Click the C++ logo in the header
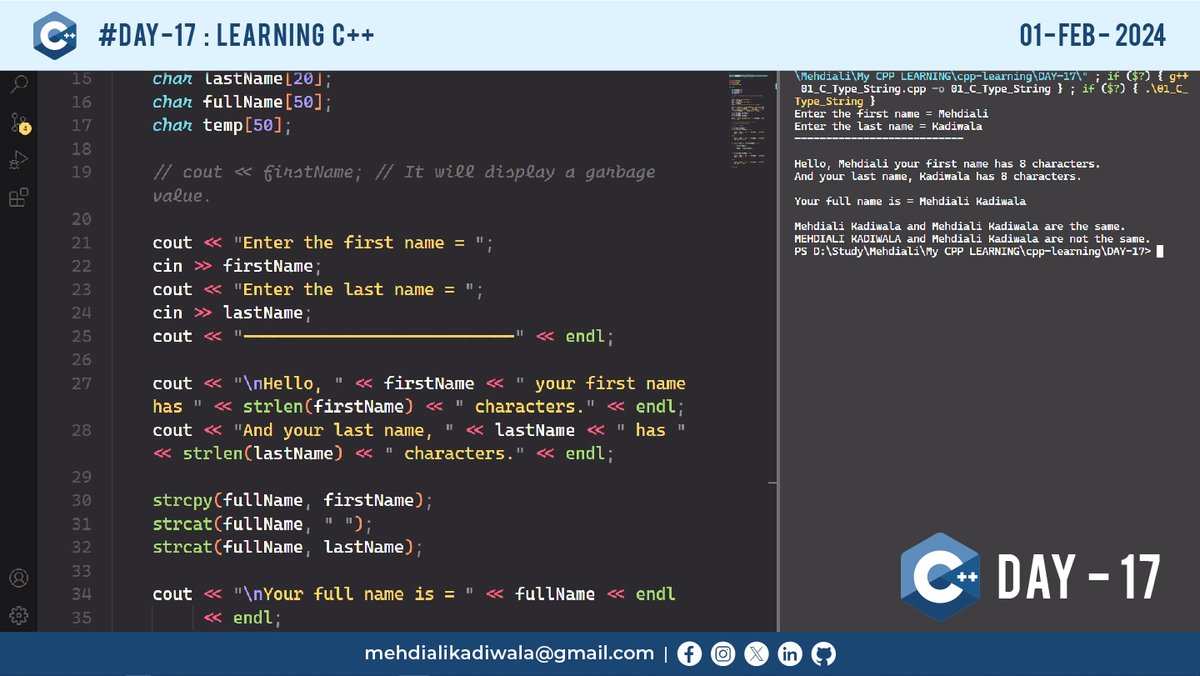Viewport: 1200px width, 676px height. coord(55,35)
